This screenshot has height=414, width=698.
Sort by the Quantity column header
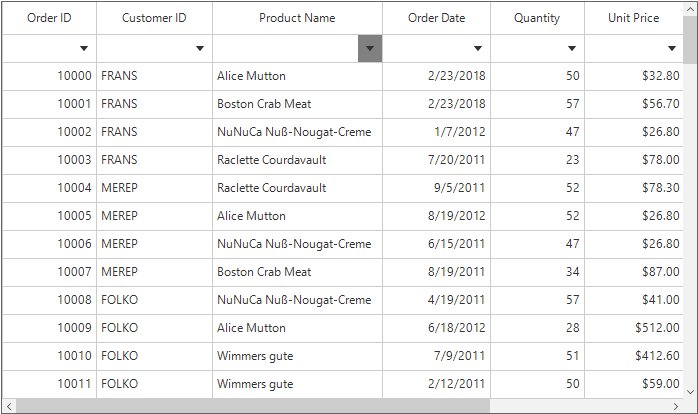(x=537, y=18)
